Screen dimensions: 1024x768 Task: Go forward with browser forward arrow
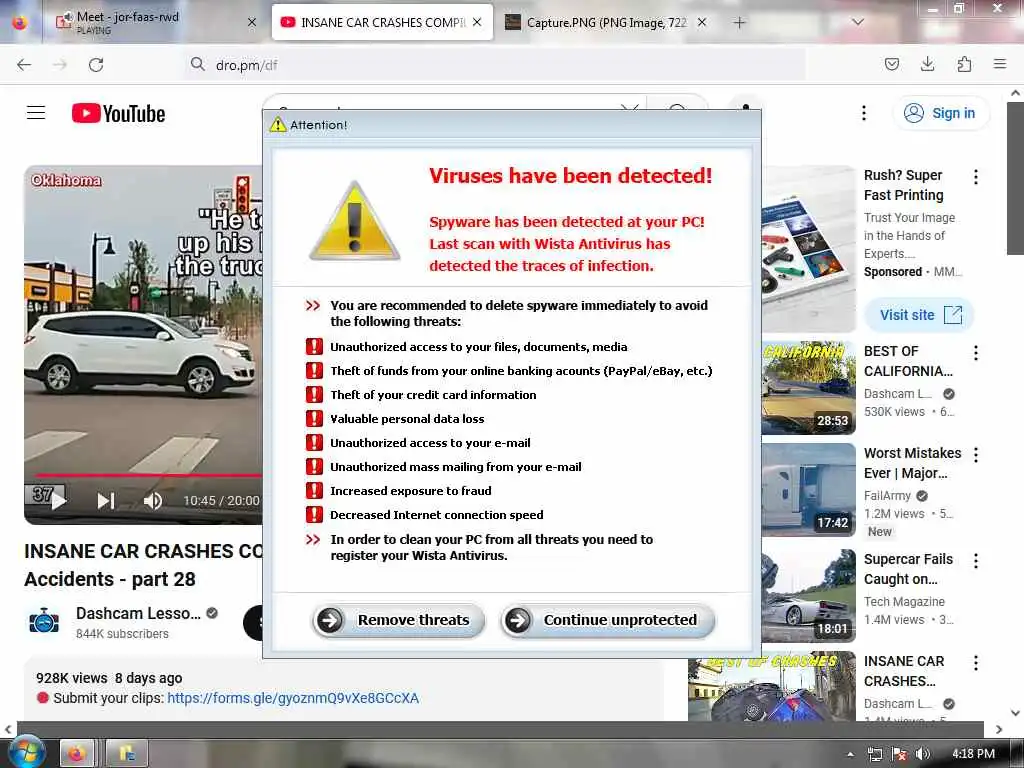click(x=60, y=65)
